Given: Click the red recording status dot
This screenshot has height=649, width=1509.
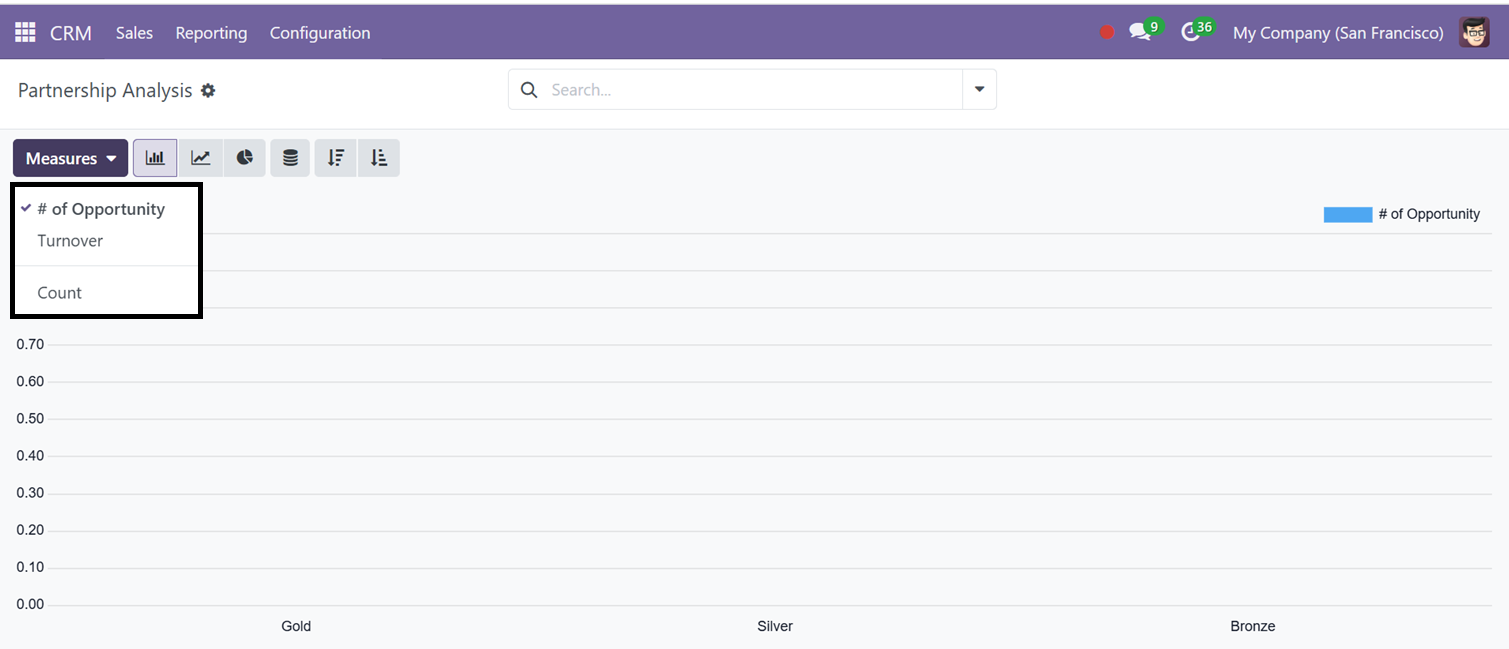Looking at the screenshot, I should pyautogui.click(x=1107, y=33).
